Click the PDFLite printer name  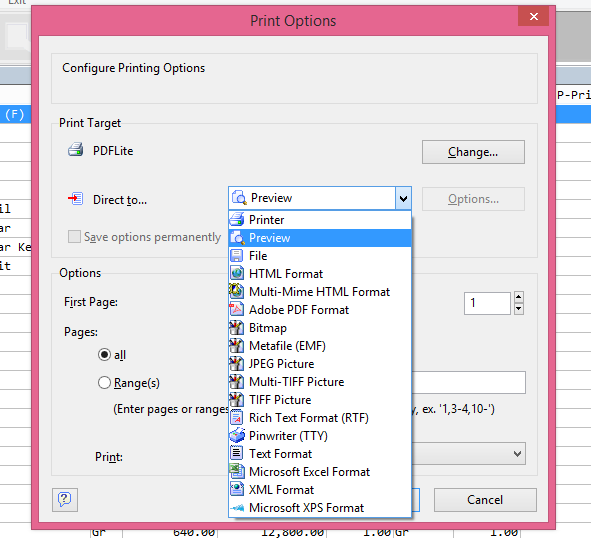pyautogui.click(x=113, y=150)
